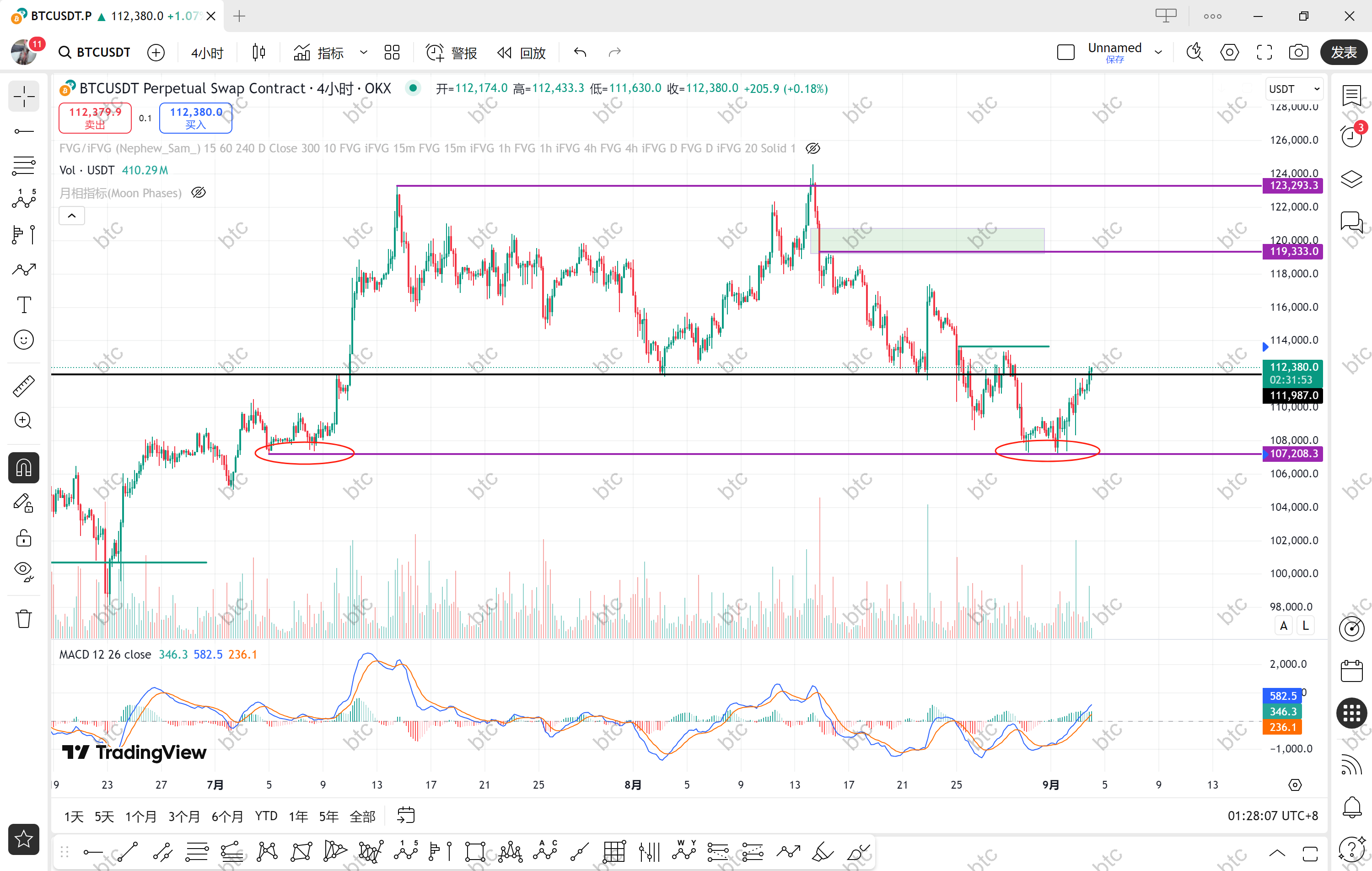The image size is (1372, 871).
Task: Open the 指标 indicators menu
Action: [319, 53]
